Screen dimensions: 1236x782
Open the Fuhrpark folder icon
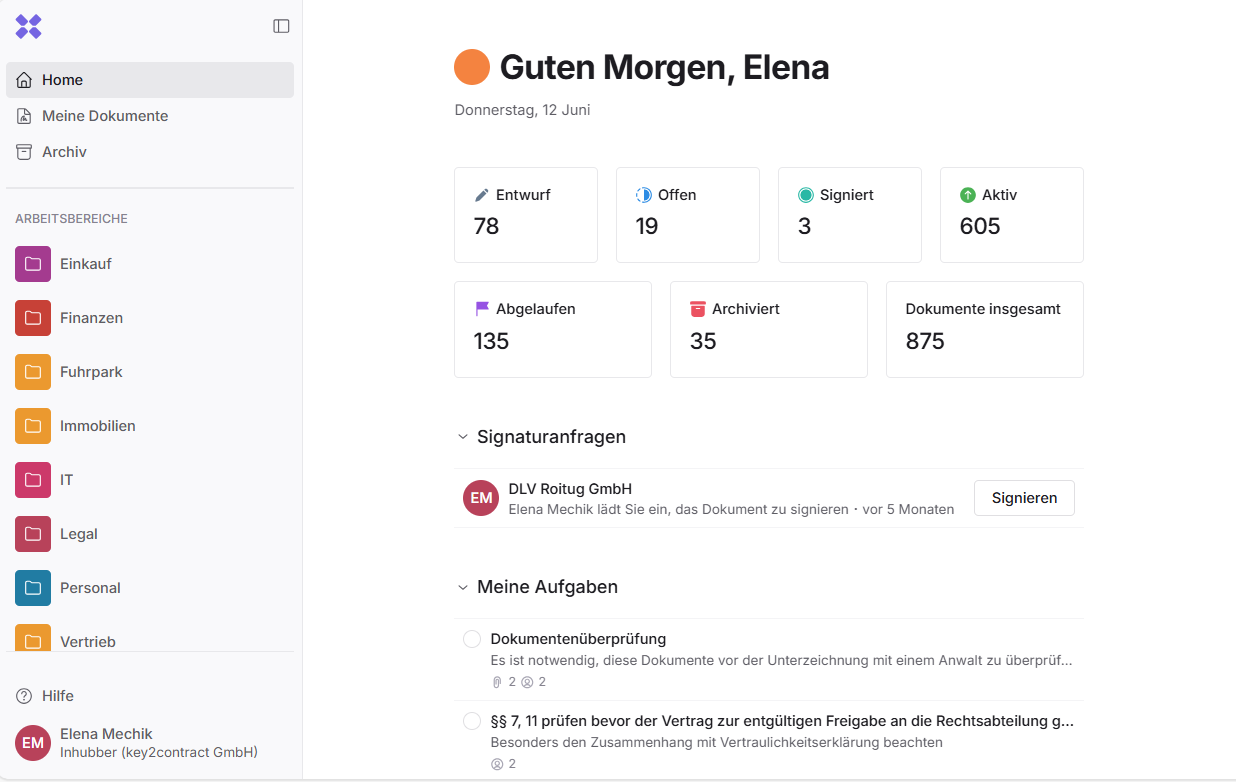pyautogui.click(x=33, y=372)
